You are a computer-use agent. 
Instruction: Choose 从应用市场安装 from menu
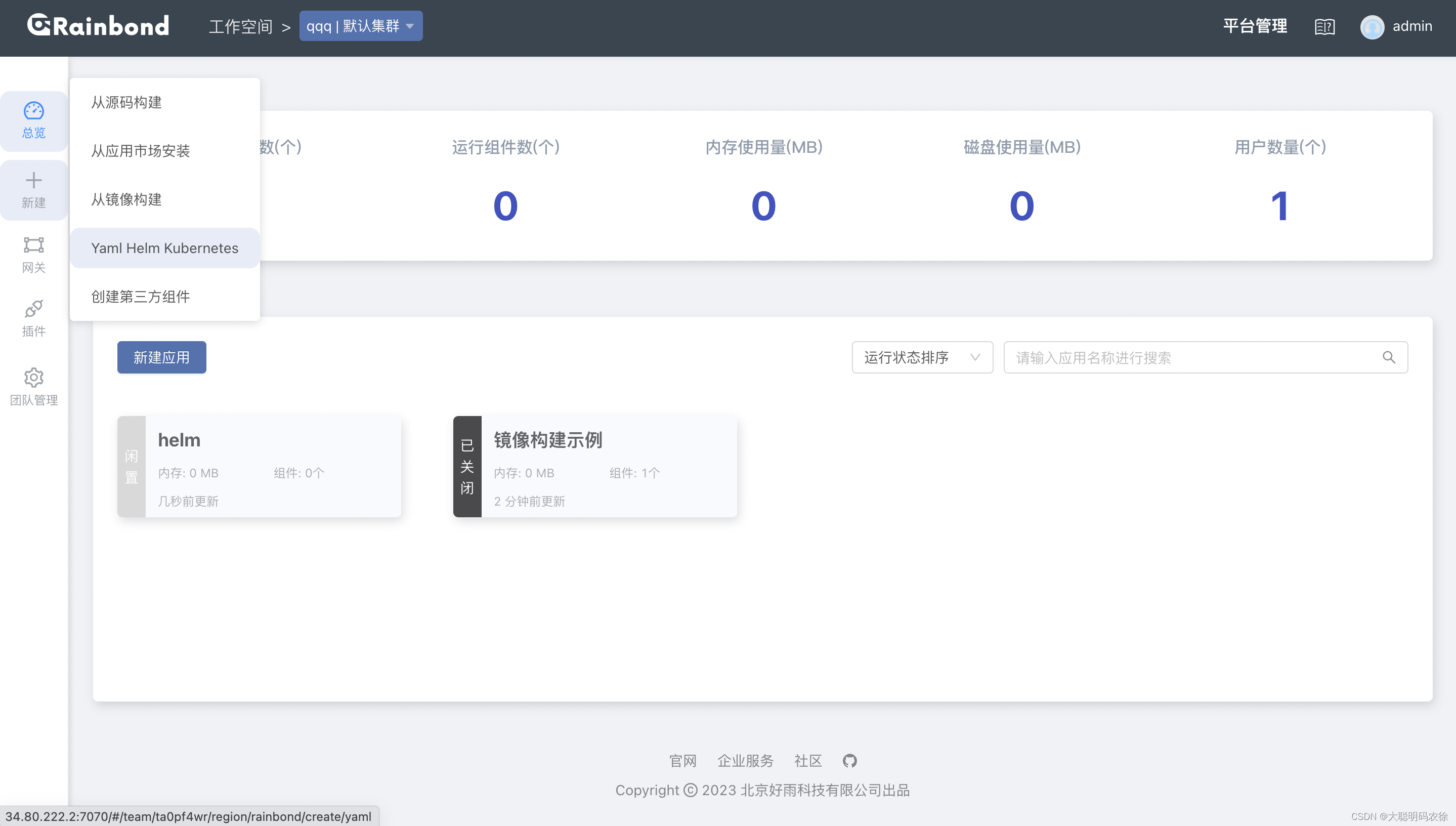click(140, 151)
